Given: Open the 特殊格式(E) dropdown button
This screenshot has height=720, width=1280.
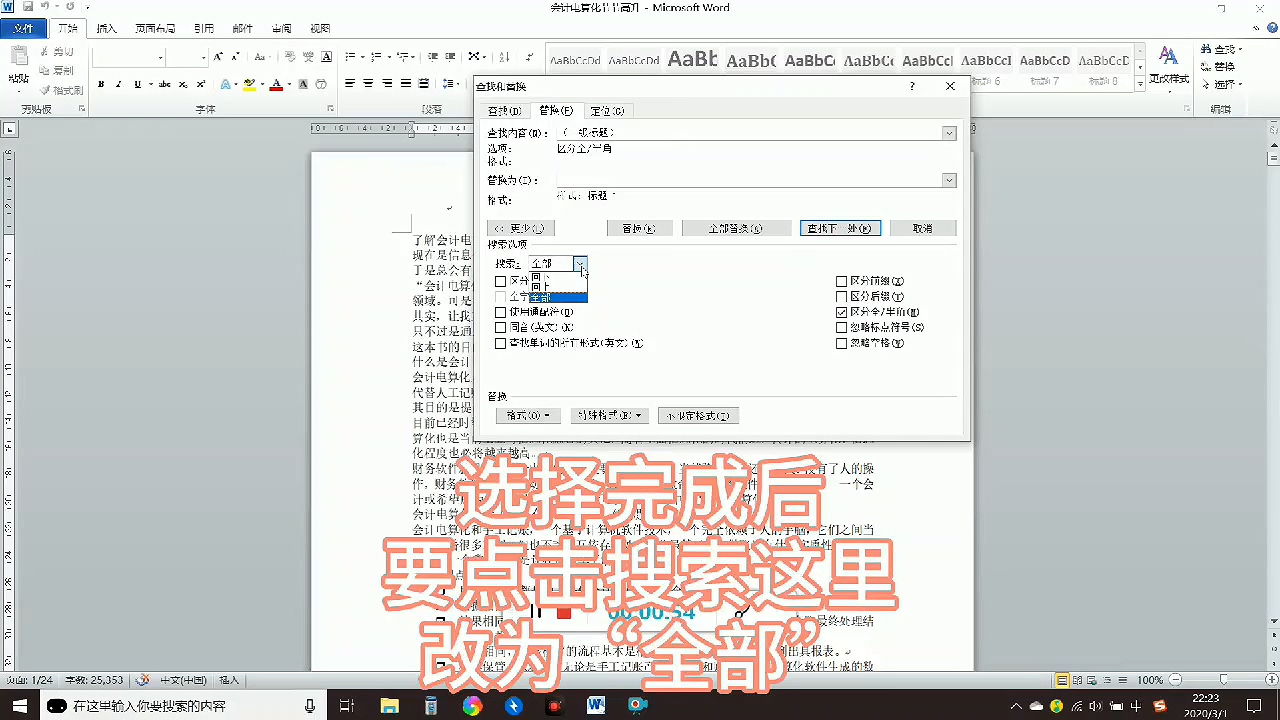Looking at the screenshot, I should [609, 415].
